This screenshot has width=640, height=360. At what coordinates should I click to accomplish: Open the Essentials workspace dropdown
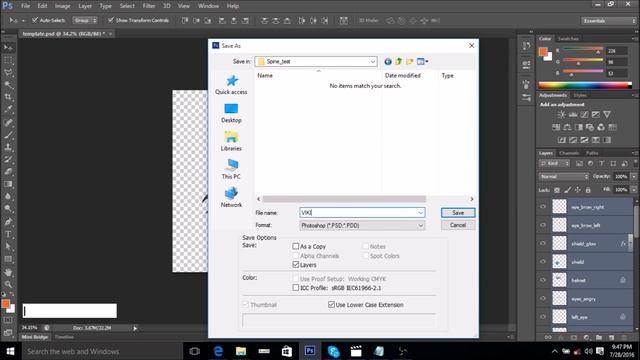tap(609, 21)
